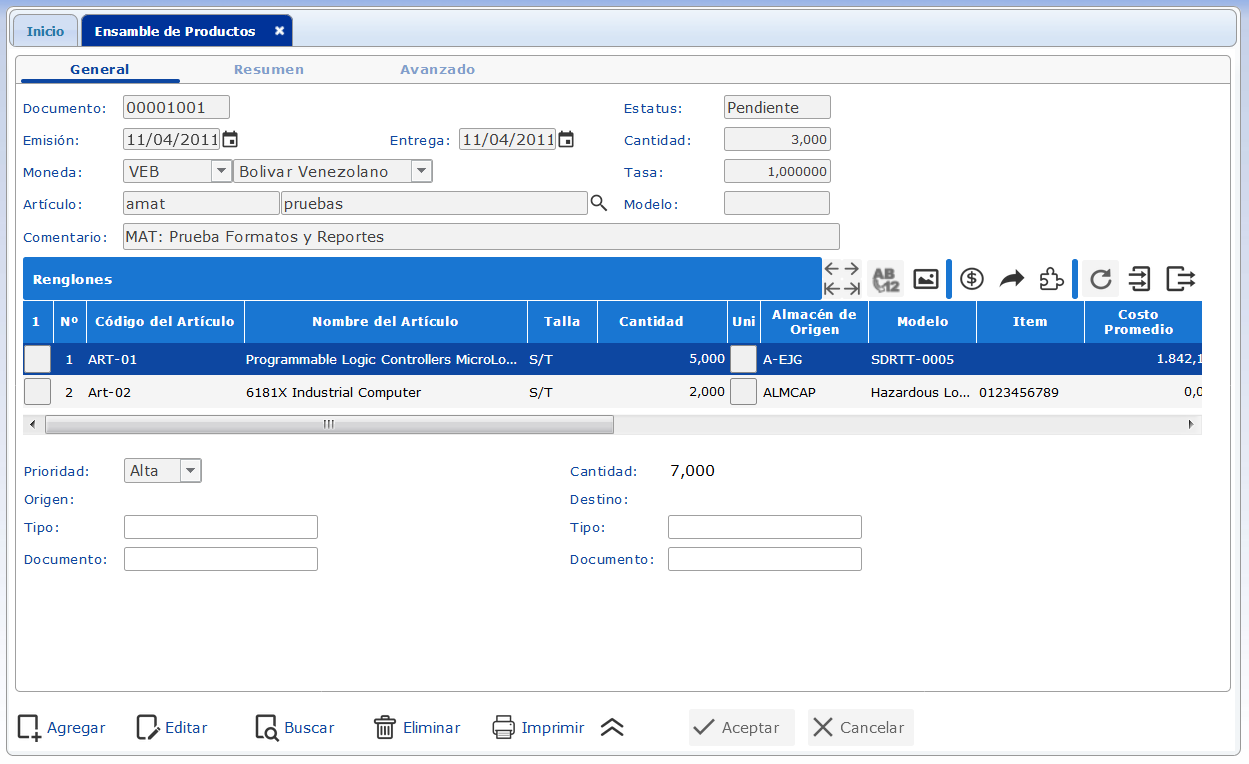1249x764 pixels.
Task: Click the Uni box in ART-01 row
Action: [743, 359]
